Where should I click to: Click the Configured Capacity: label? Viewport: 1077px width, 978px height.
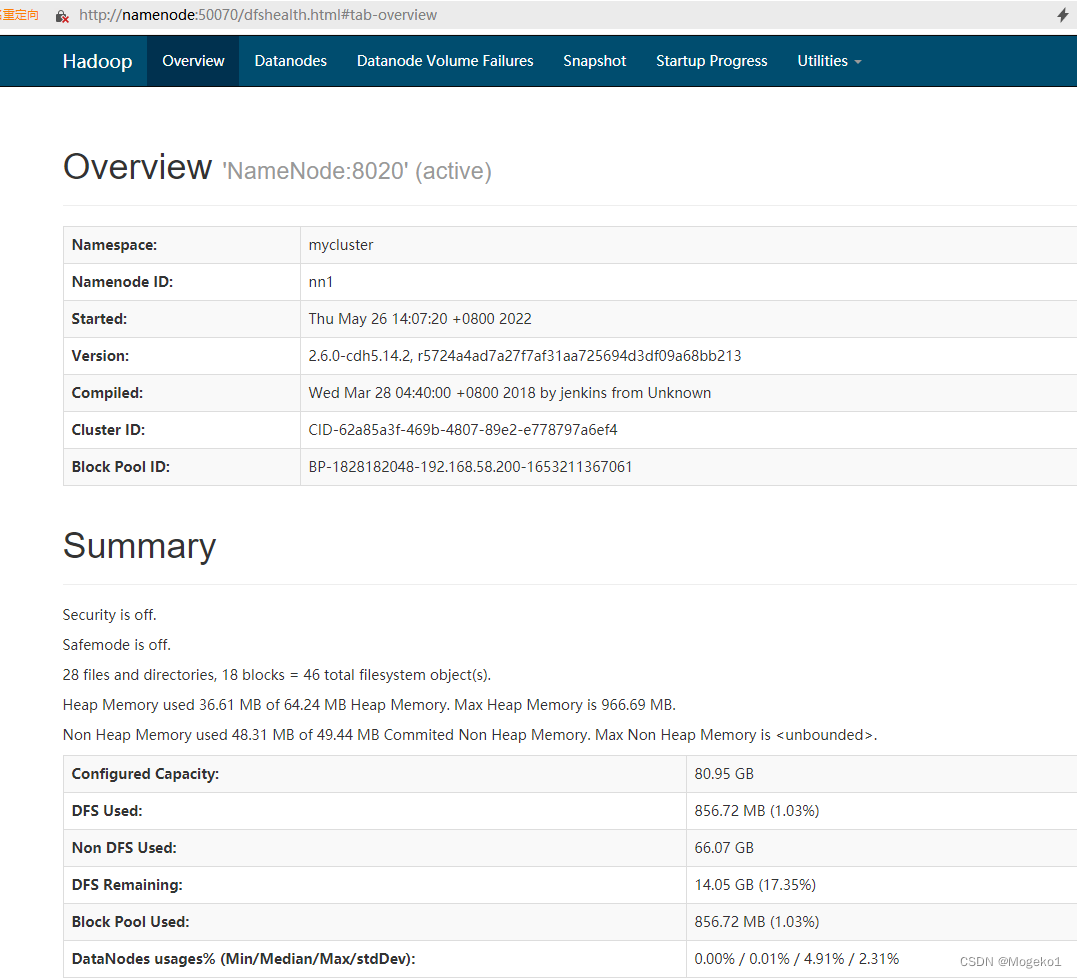point(146,775)
